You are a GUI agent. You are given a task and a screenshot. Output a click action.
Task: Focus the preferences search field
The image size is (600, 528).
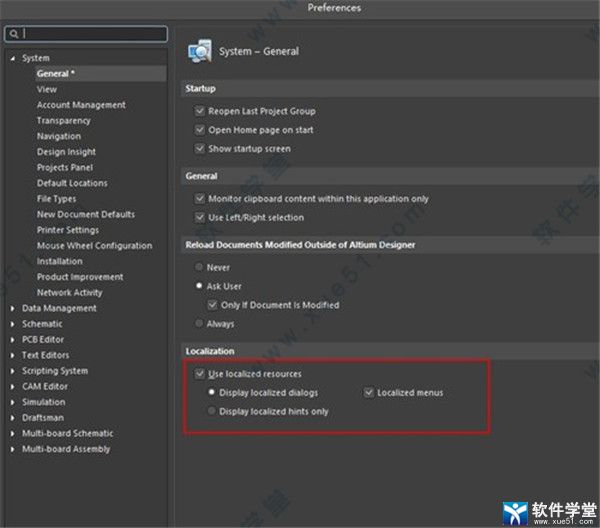[x=86, y=34]
